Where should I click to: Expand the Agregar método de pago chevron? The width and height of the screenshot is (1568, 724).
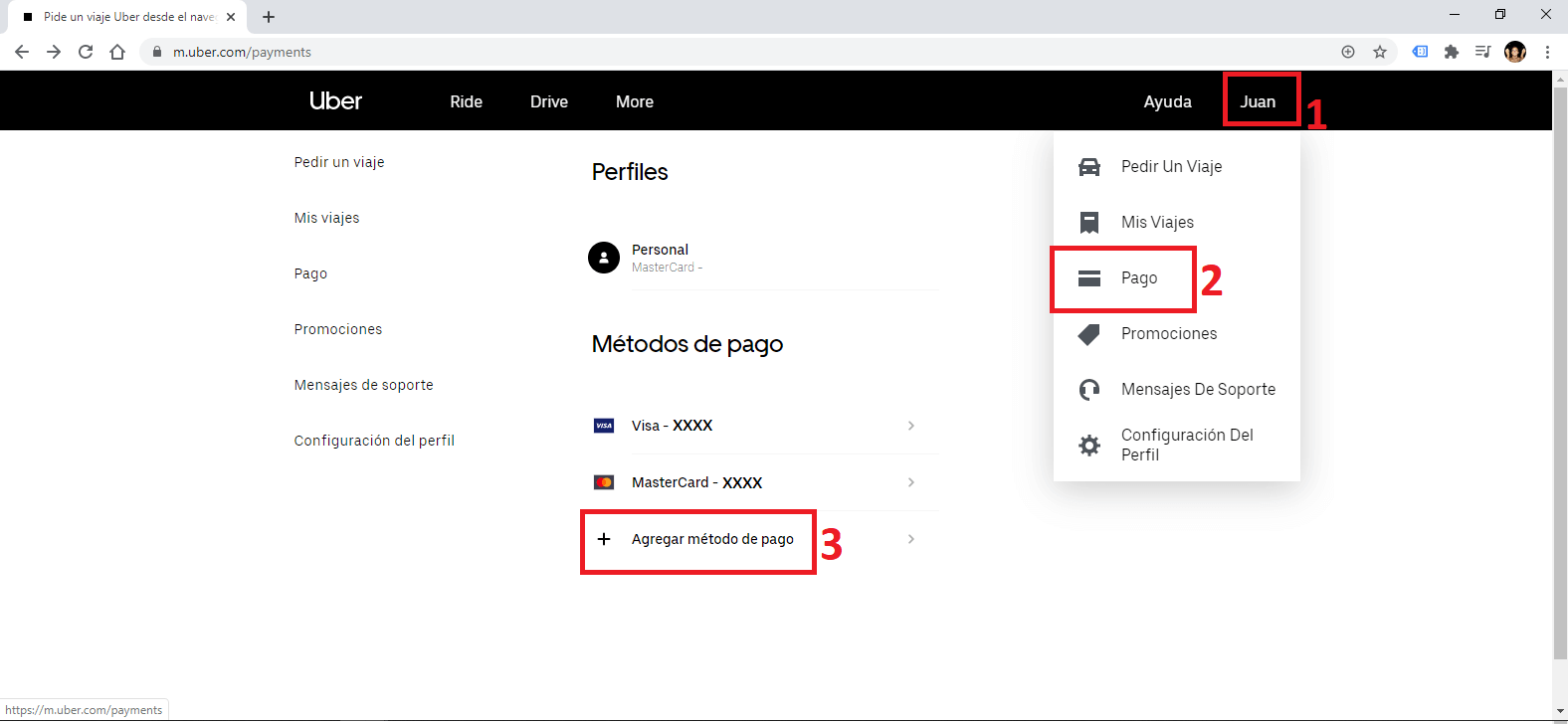[911, 539]
